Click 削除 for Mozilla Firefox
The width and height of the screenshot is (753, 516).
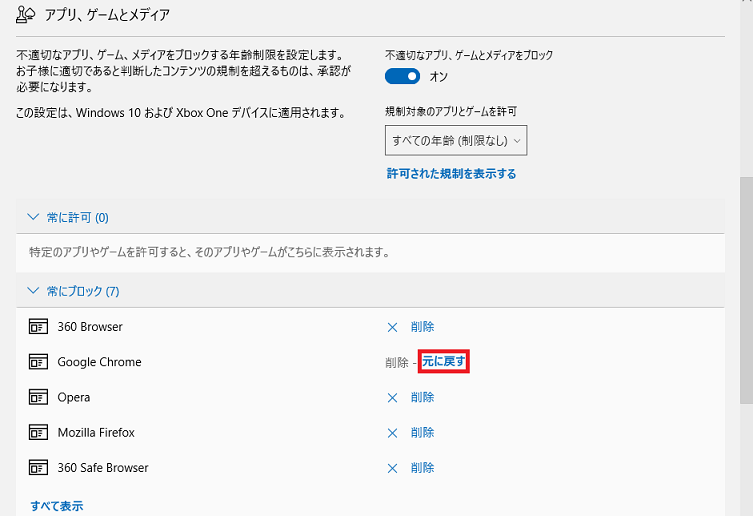click(423, 432)
